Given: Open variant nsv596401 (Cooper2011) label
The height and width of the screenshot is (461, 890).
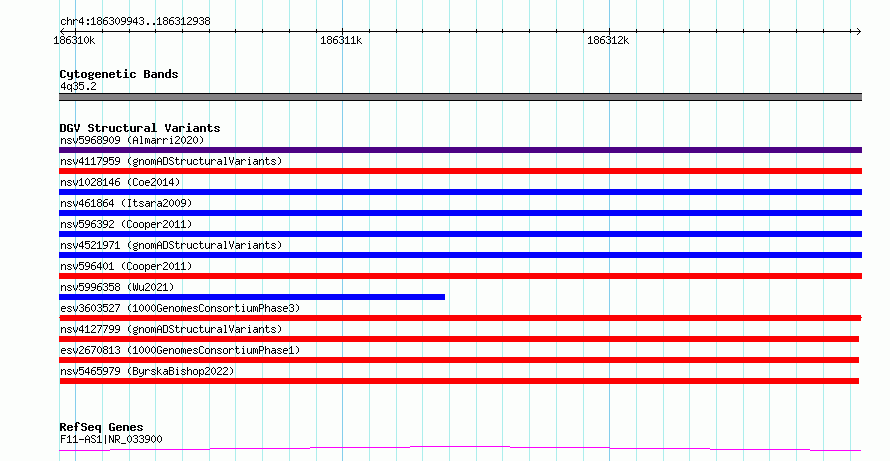Looking at the screenshot, I should tap(126, 266).
